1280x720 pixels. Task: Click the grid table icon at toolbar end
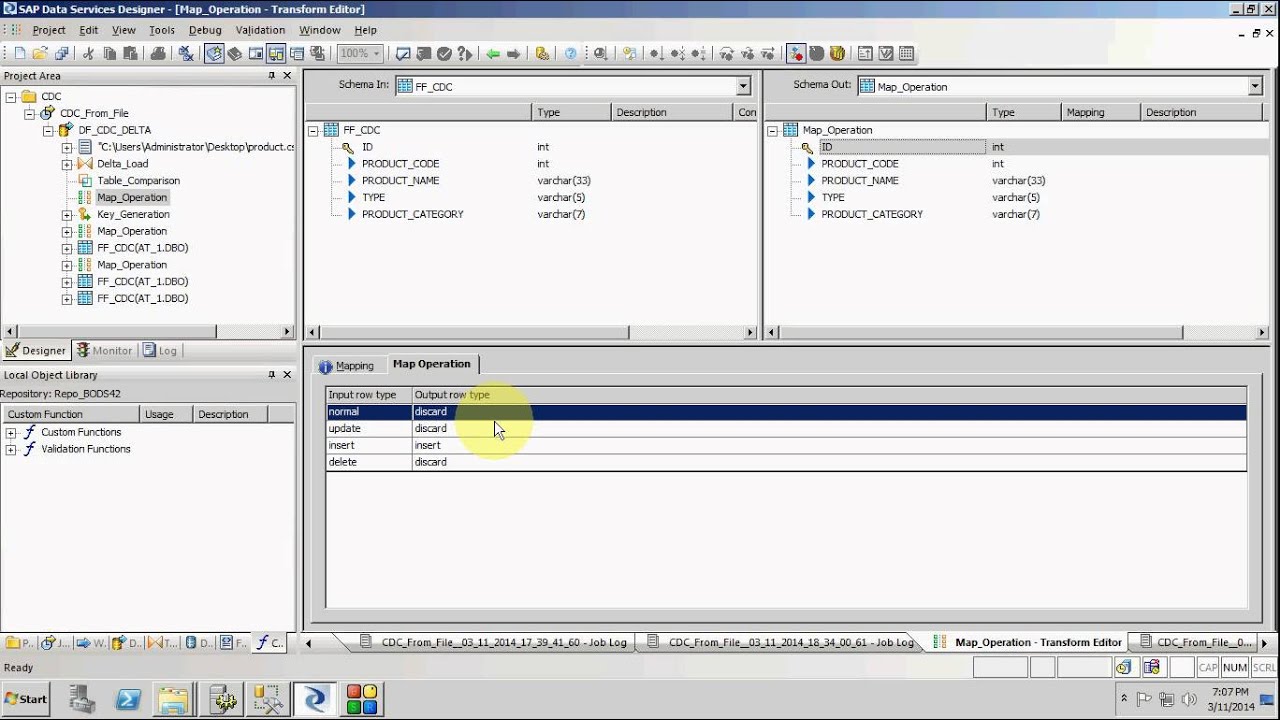(906, 54)
